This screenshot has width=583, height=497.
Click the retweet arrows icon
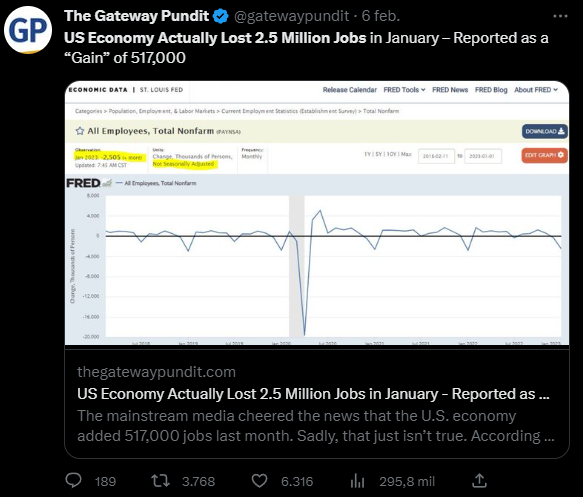161,481
